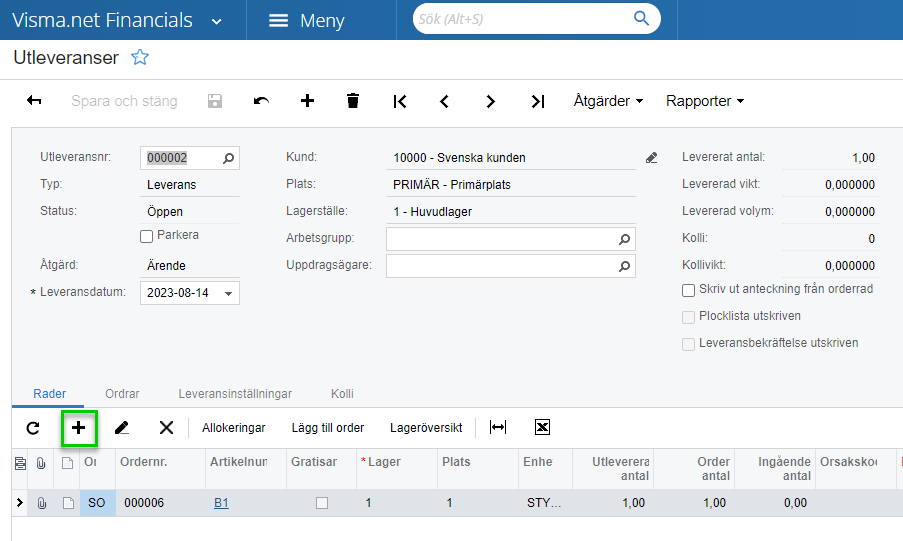Go to next record arrow
The width and height of the screenshot is (903, 541).
(x=490, y=101)
